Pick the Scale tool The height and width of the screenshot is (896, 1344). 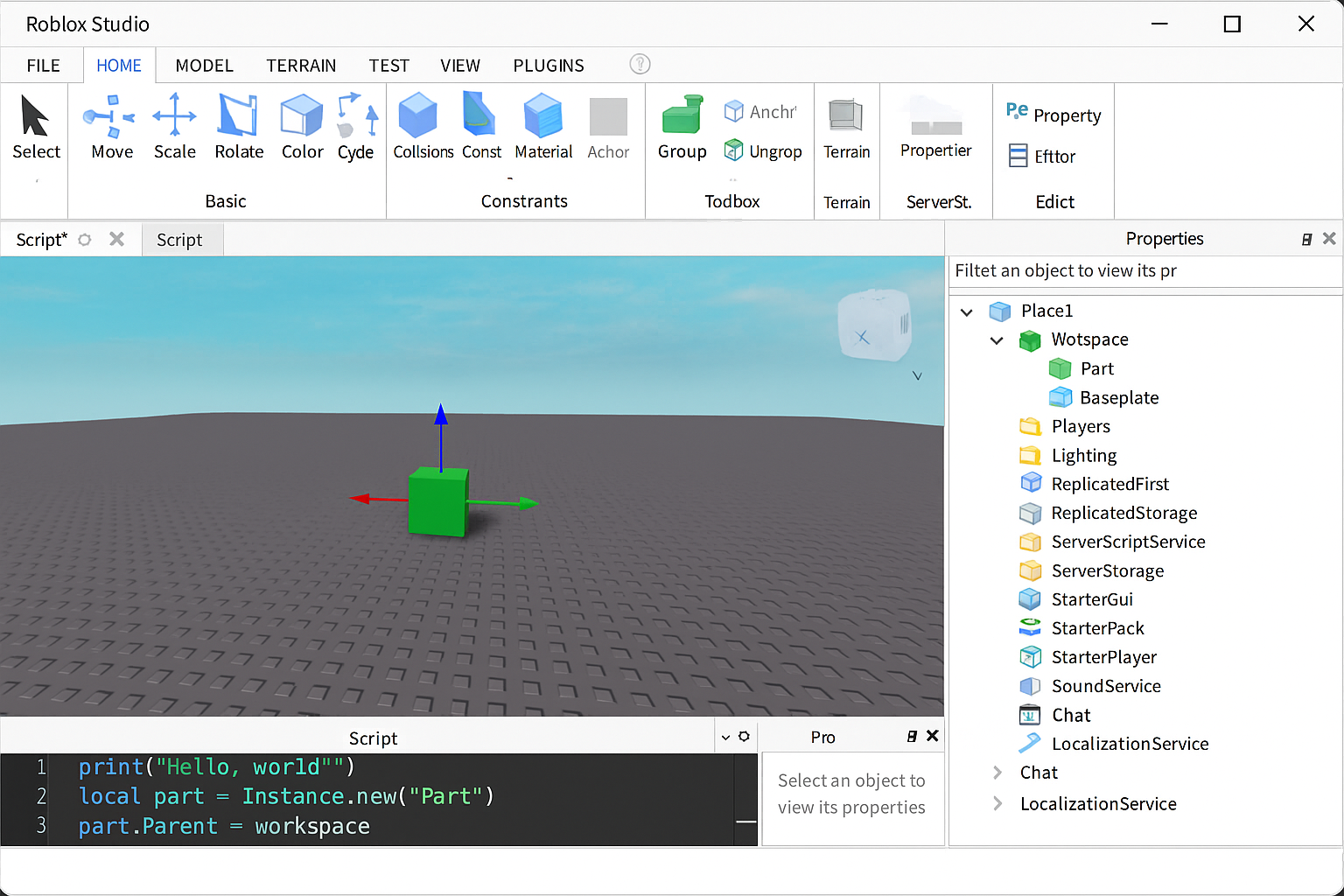(174, 128)
